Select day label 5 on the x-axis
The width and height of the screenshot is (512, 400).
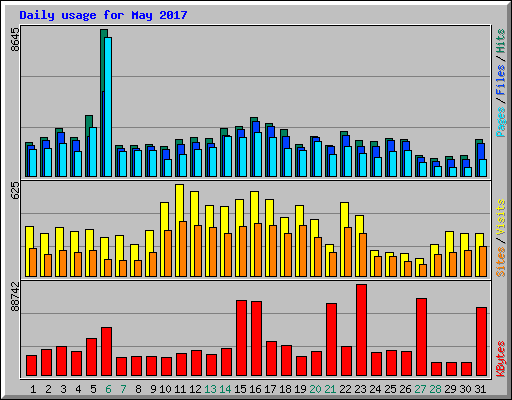[93, 389]
